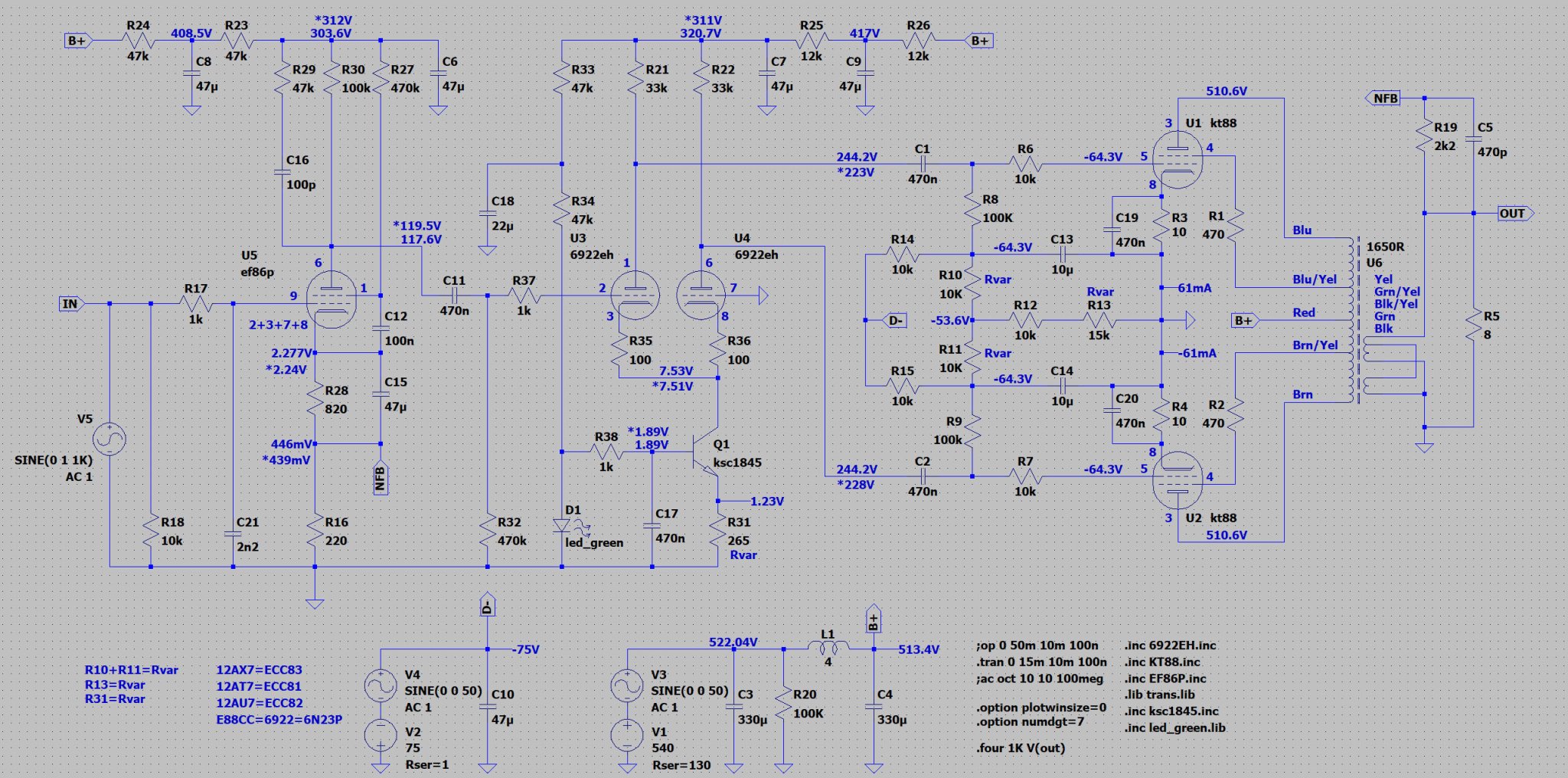Select the B+ port label beside R24
This screenshot has width=1568, height=778.
[x=78, y=41]
